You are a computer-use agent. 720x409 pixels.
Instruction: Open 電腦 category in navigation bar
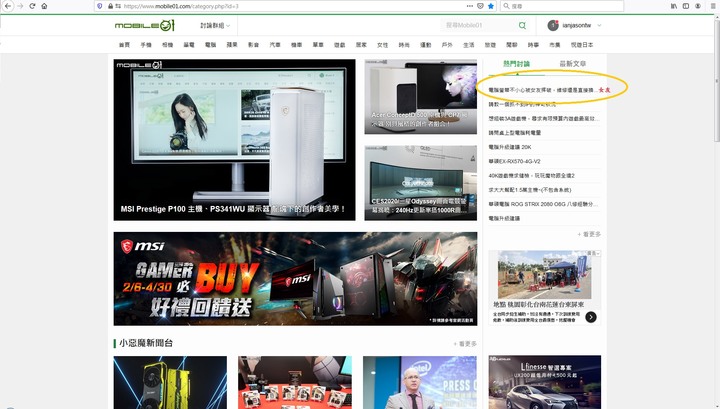(210, 45)
